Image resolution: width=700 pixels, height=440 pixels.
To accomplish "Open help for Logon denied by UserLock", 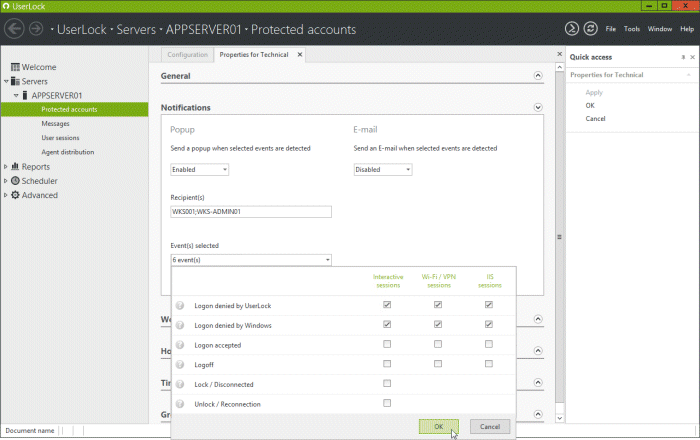I will click(180, 306).
